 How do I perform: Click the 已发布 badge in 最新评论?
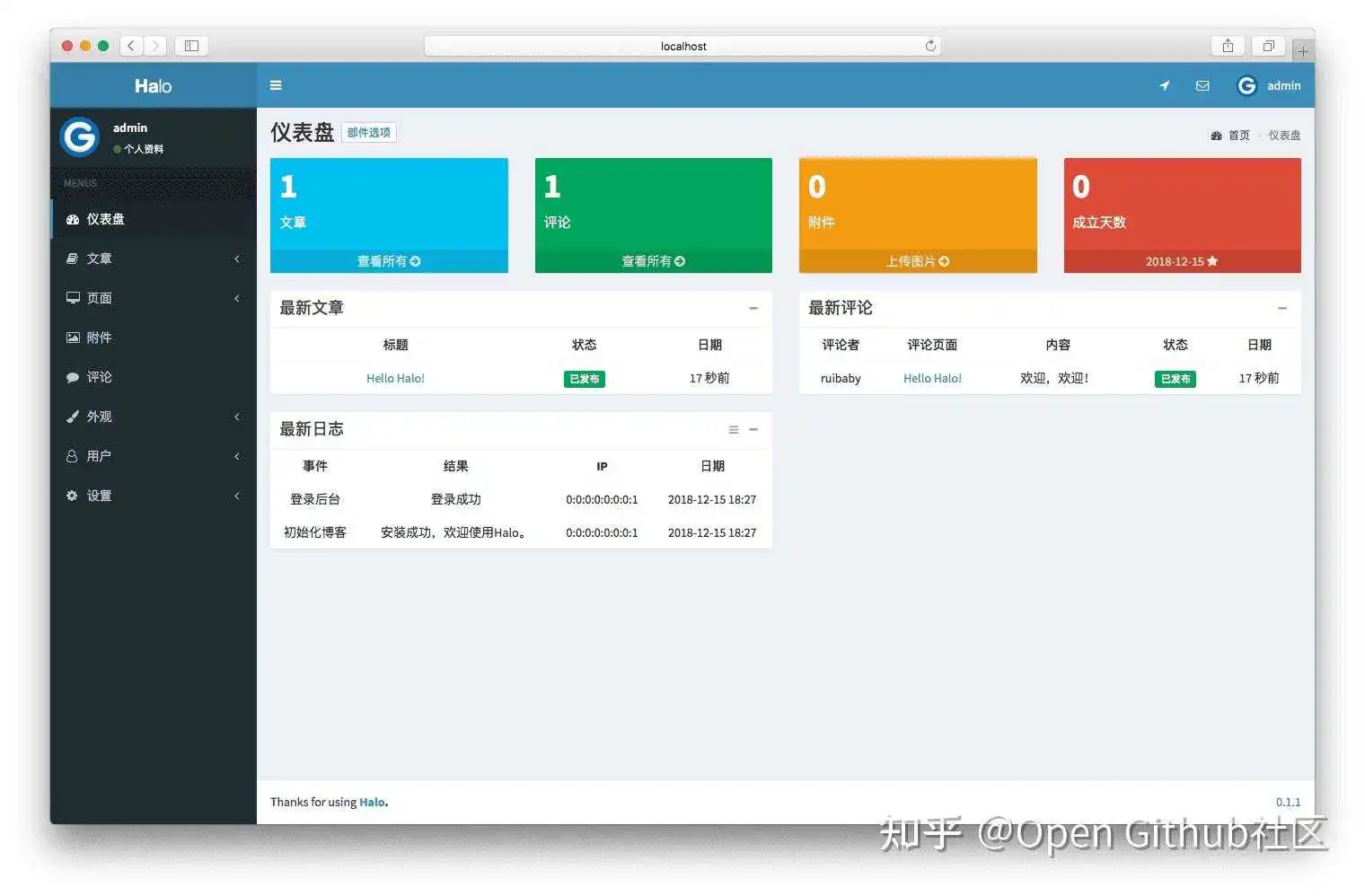coord(1176,379)
